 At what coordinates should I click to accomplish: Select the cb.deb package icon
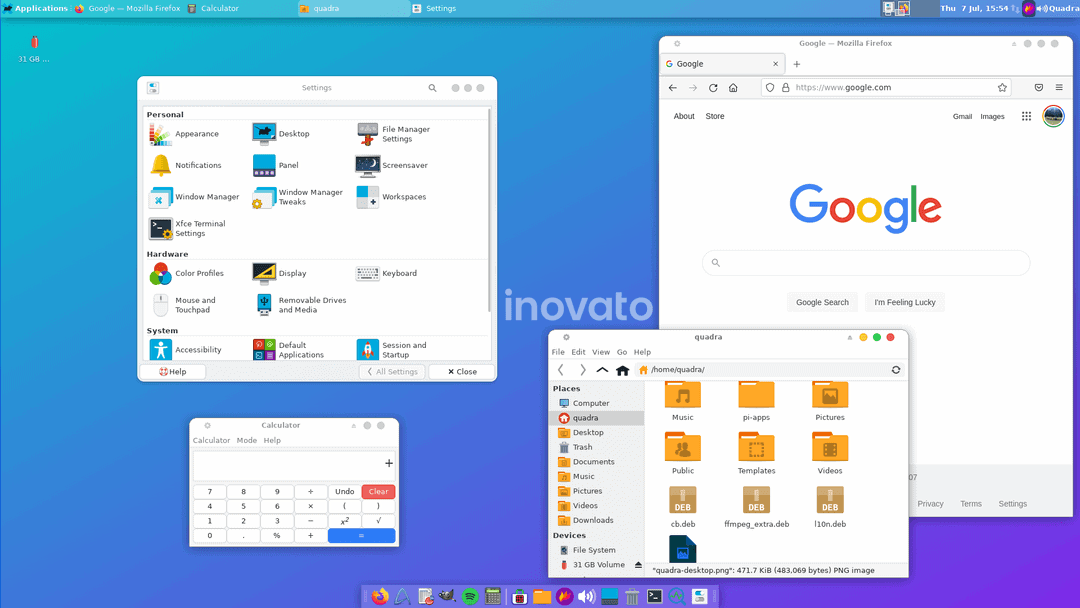pos(683,501)
